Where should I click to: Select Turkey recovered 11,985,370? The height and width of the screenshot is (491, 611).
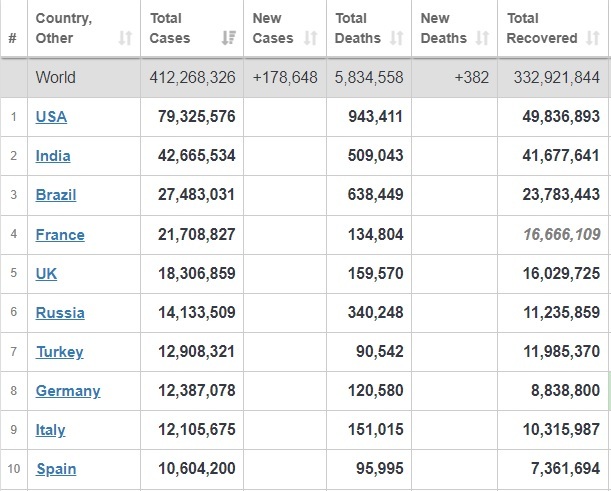(x=561, y=351)
